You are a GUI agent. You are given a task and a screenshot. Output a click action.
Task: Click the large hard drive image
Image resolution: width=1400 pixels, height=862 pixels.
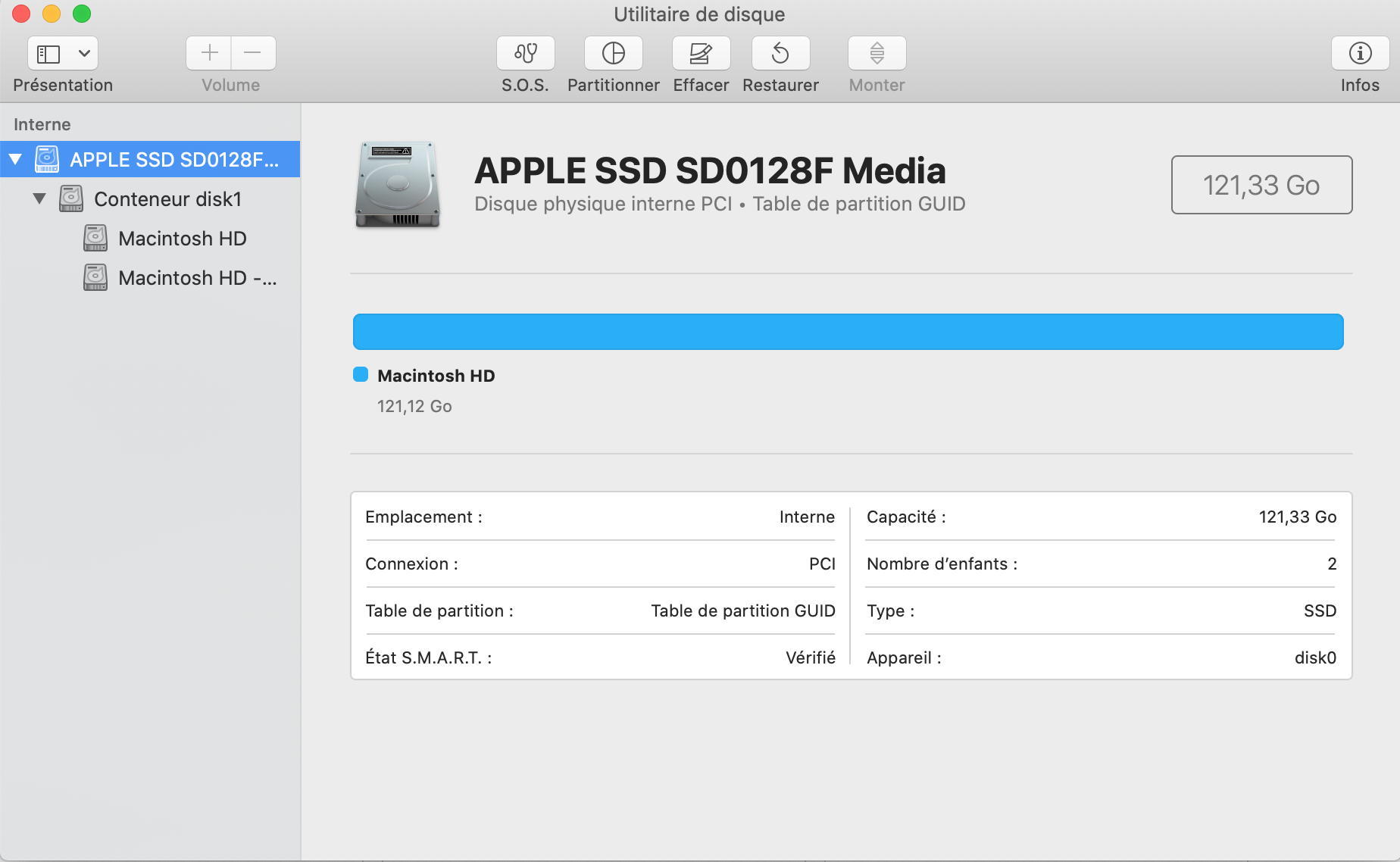click(x=398, y=184)
